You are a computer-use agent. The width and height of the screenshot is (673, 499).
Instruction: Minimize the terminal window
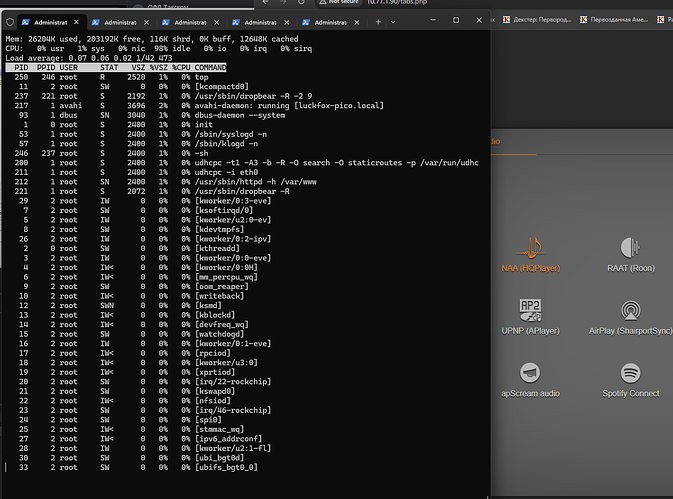pos(432,22)
